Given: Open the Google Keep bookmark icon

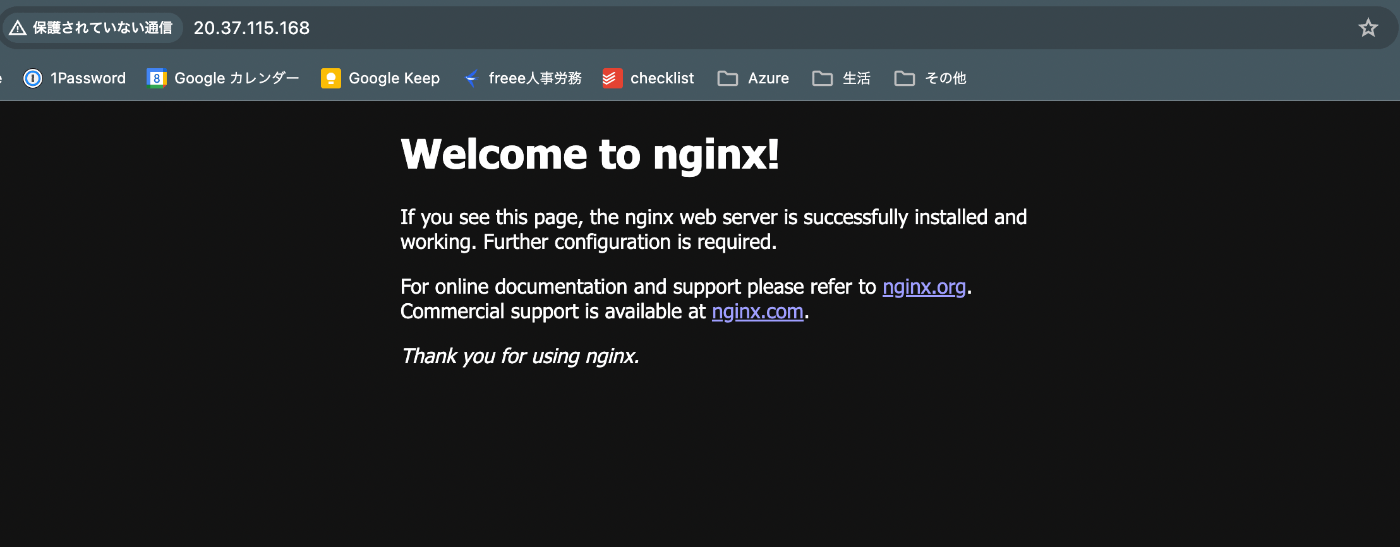Looking at the screenshot, I should pyautogui.click(x=331, y=78).
